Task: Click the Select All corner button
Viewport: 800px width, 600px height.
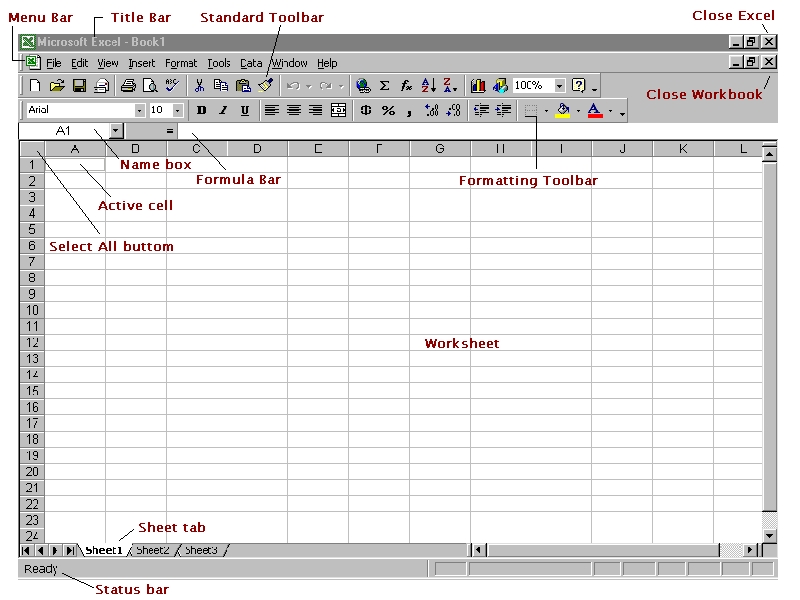Action: [x=32, y=148]
